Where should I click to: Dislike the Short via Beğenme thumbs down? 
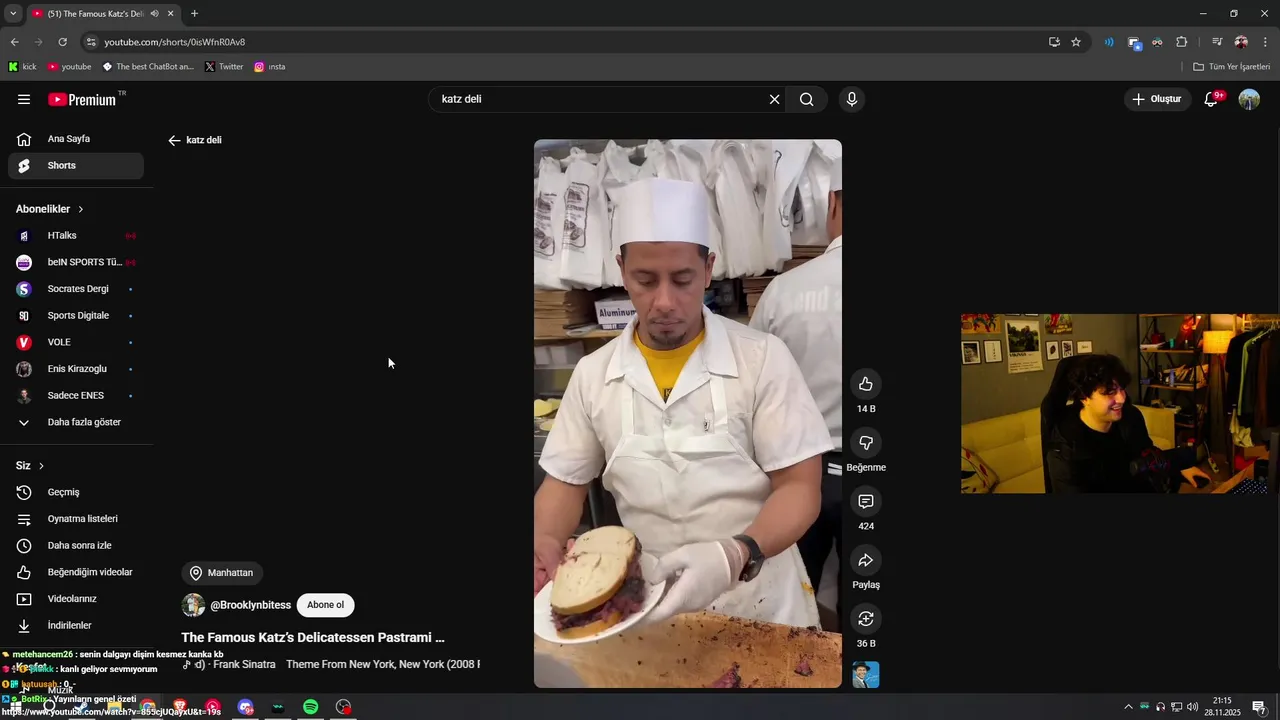866,443
